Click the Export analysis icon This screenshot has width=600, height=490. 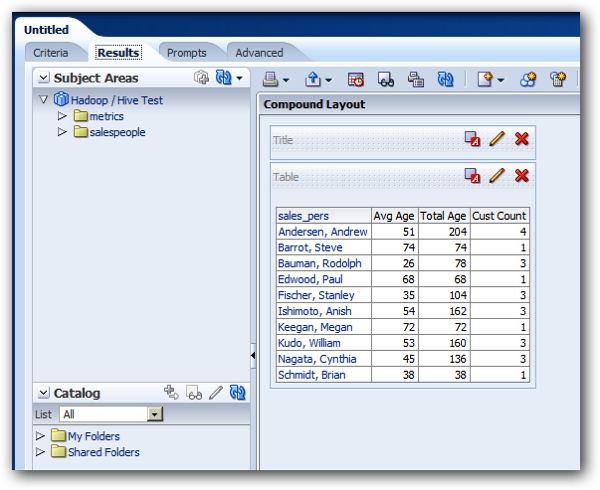313,79
